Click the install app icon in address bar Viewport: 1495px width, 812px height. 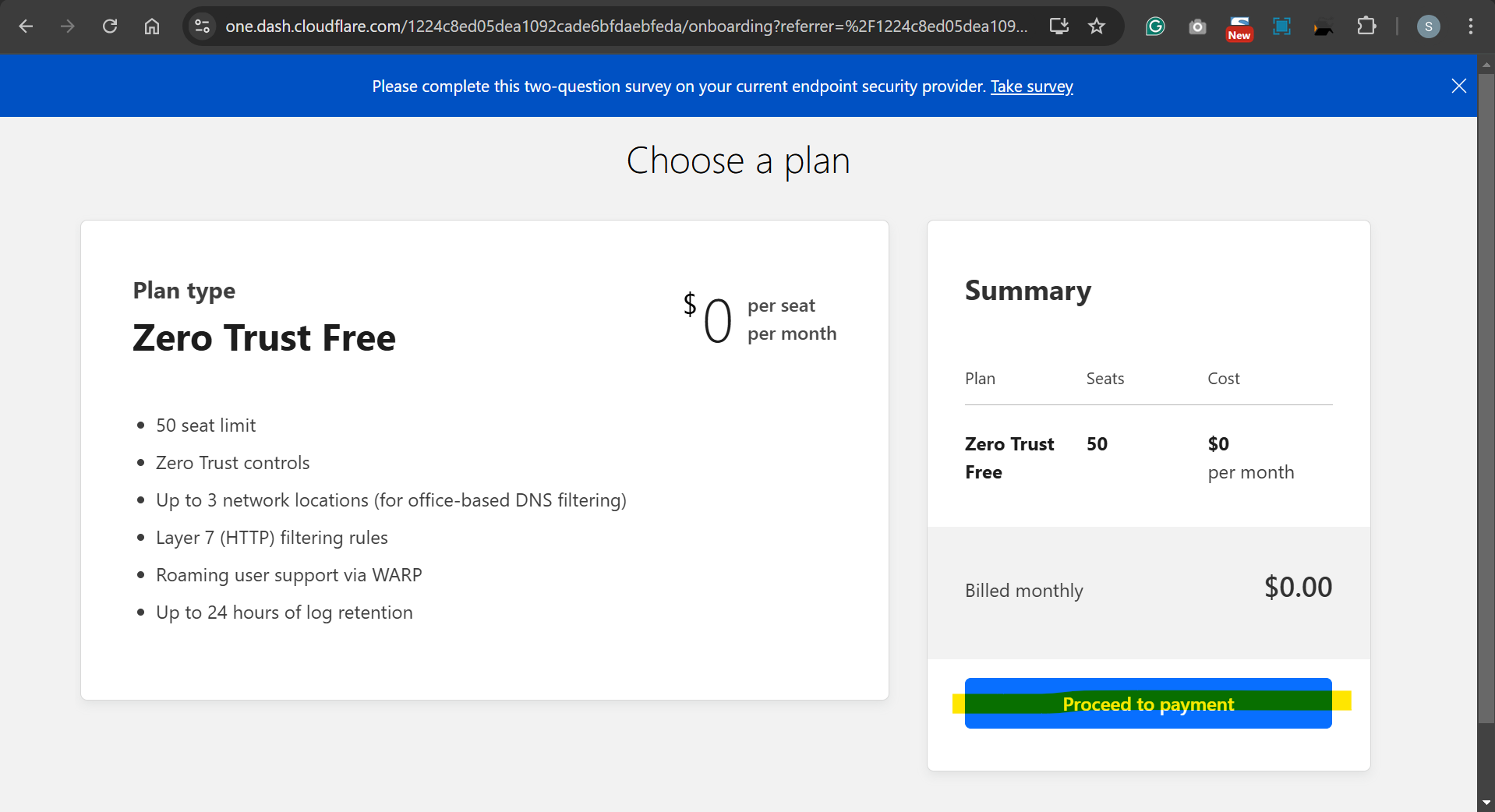[x=1059, y=26]
